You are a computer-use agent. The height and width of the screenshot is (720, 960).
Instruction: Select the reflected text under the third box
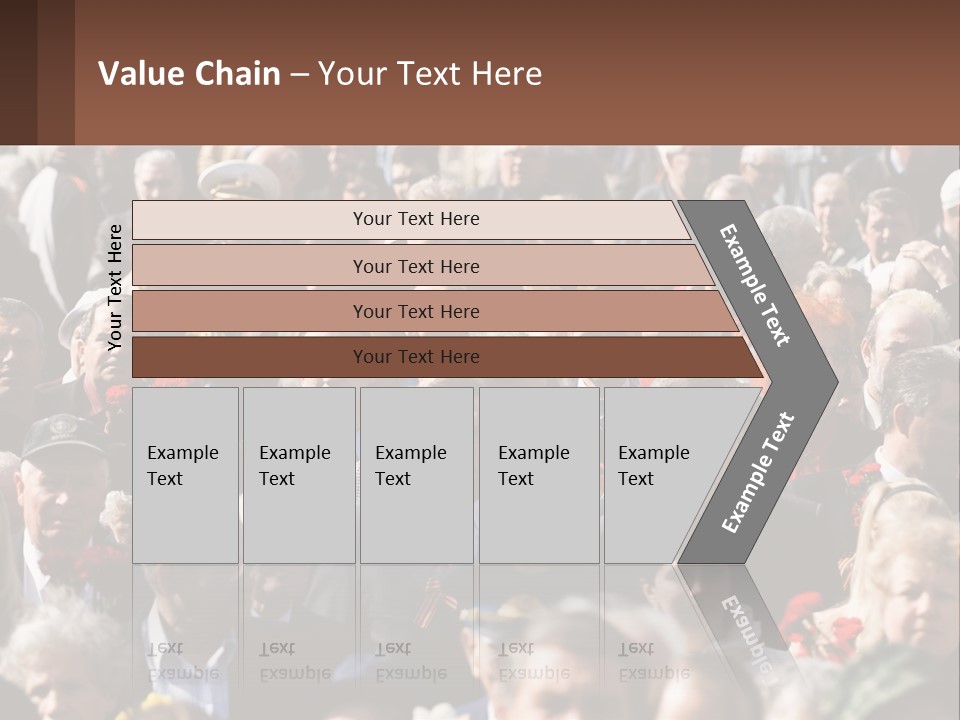tap(410, 661)
